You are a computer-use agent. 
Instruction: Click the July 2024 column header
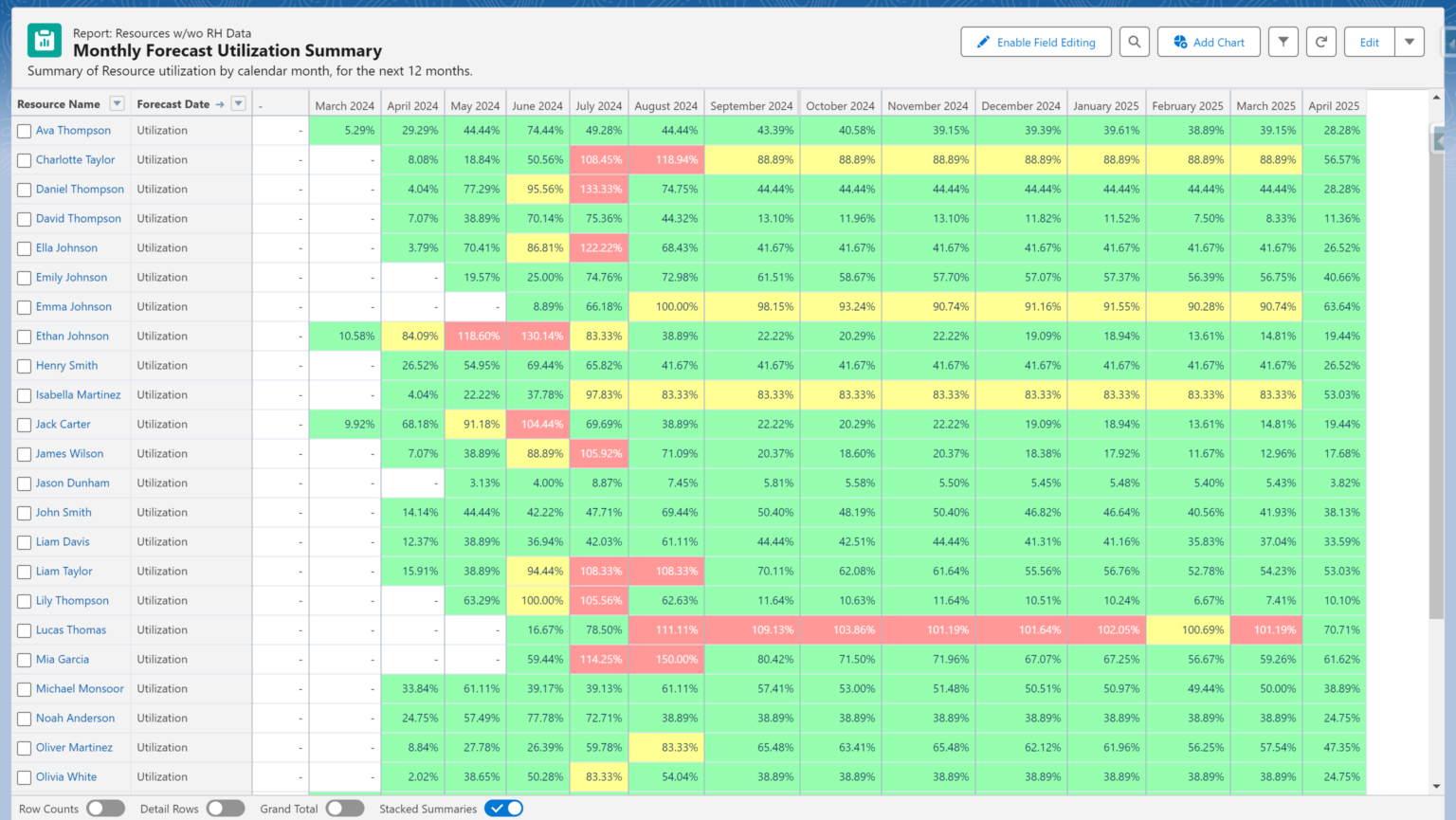600,104
